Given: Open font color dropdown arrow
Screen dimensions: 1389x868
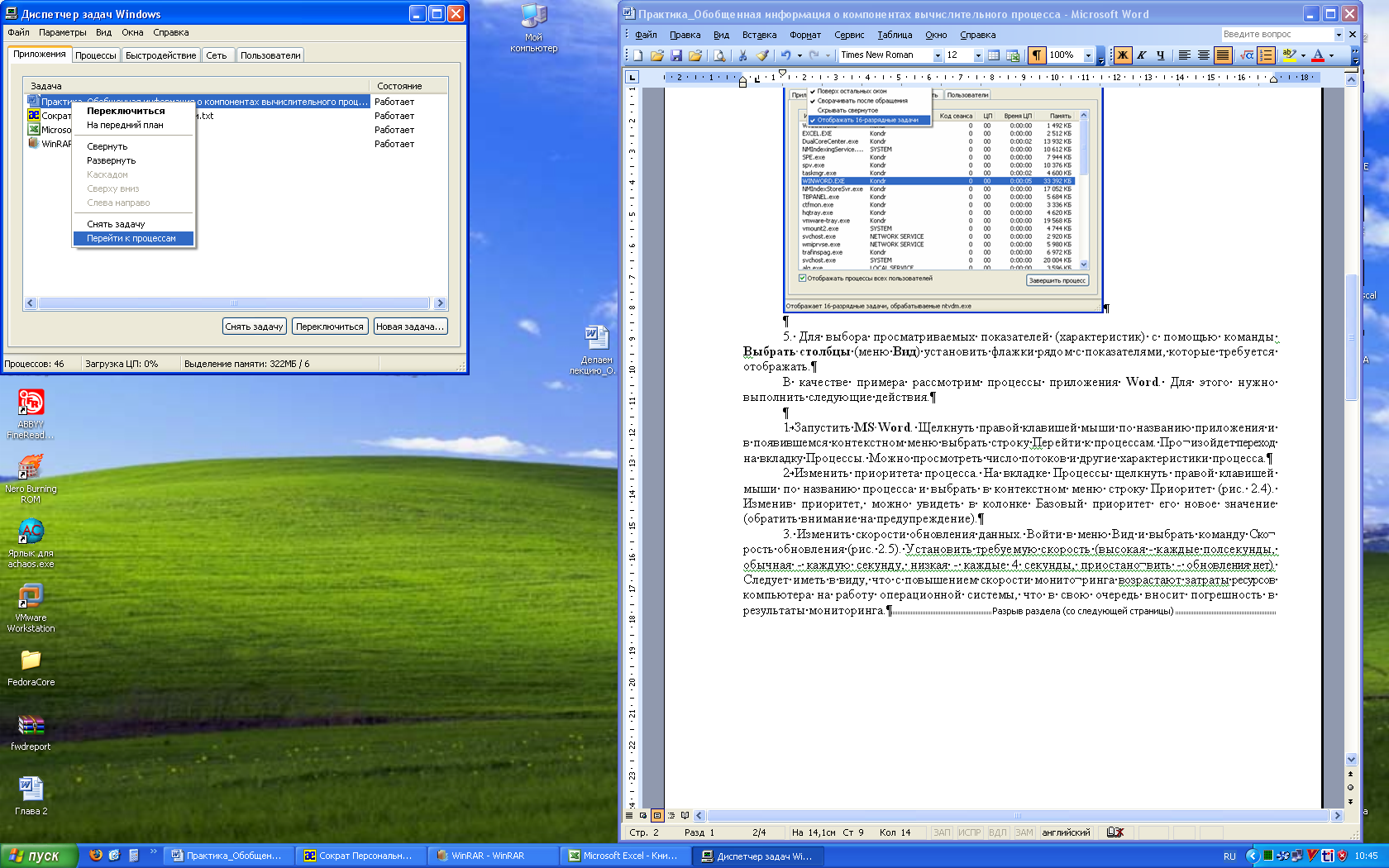Looking at the screenshot, I should pos(1331,55).
